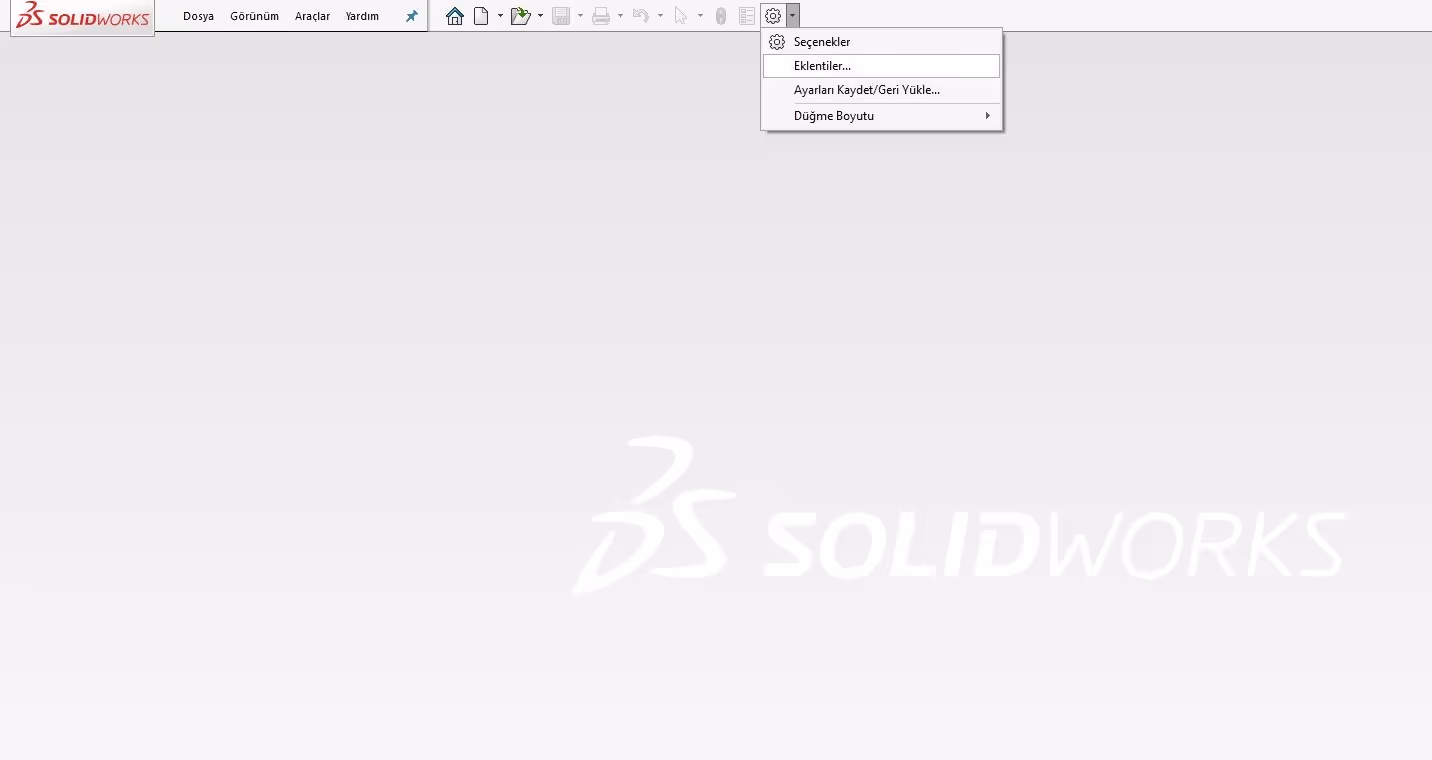Click the Print icon
Viewport: 1432px width, 760px height.
601,16
